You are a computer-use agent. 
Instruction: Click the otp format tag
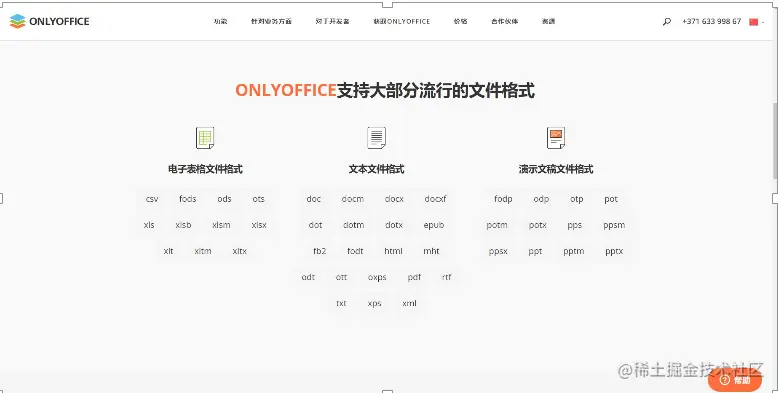tap(577, 199)
